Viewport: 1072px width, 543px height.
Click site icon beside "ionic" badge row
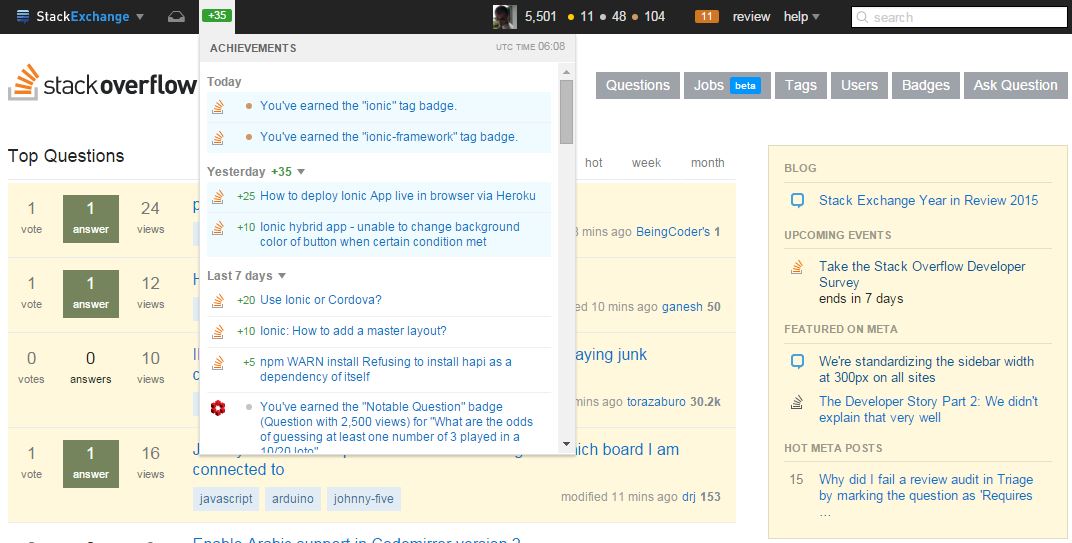(218, 107)
